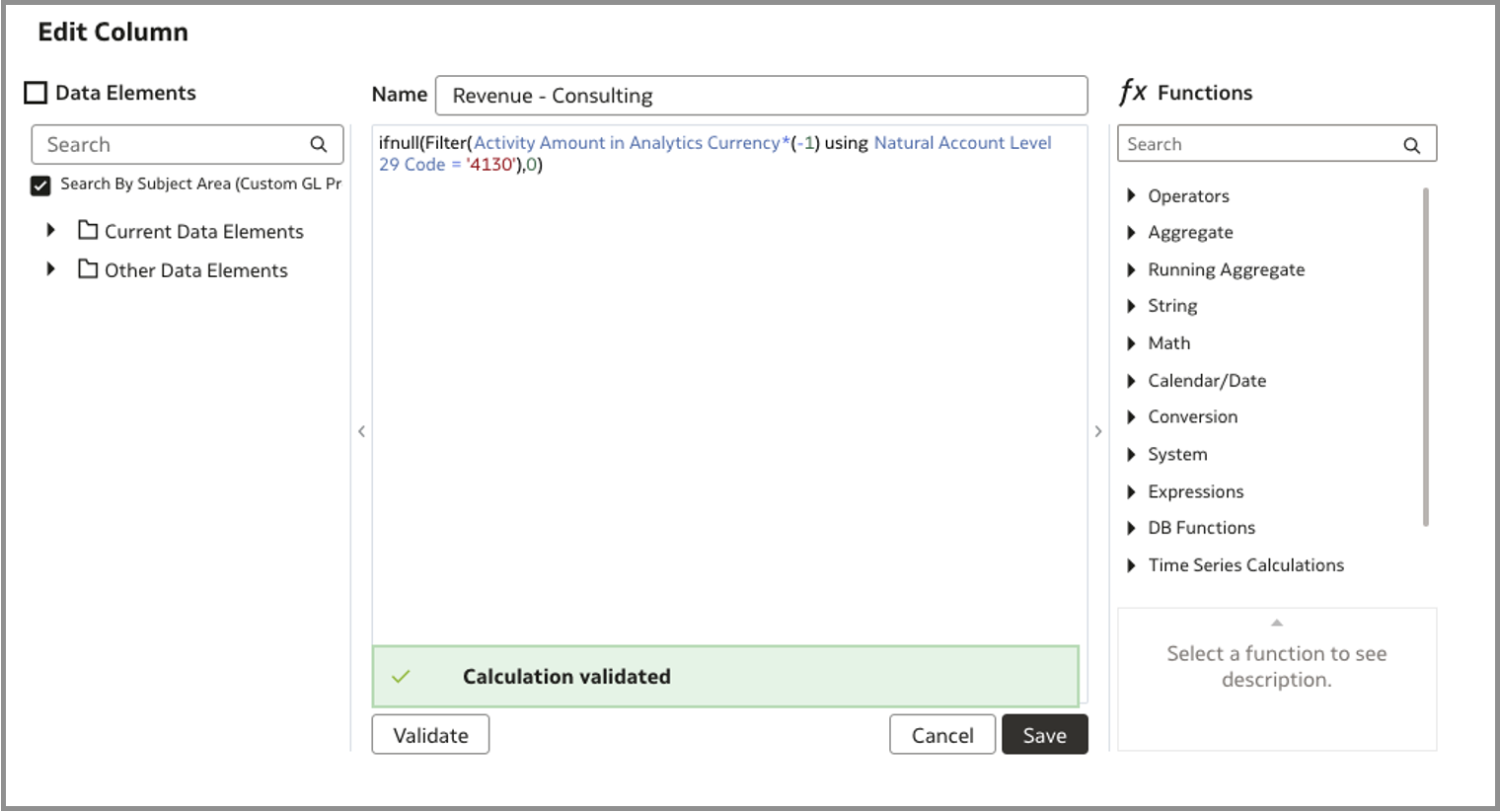
Task: Click the Functions list scrollbar
Action: pyautogui.click(x=1425, y=355)
